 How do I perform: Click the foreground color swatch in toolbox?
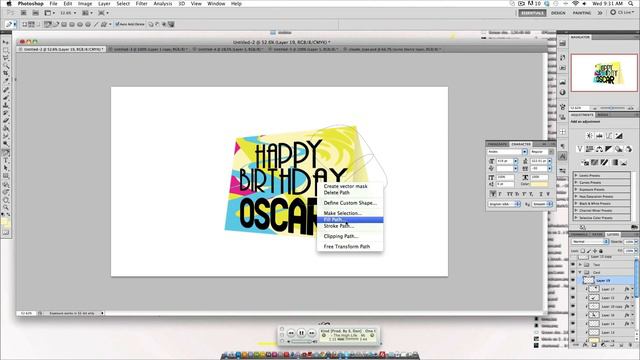pos(4,222)
